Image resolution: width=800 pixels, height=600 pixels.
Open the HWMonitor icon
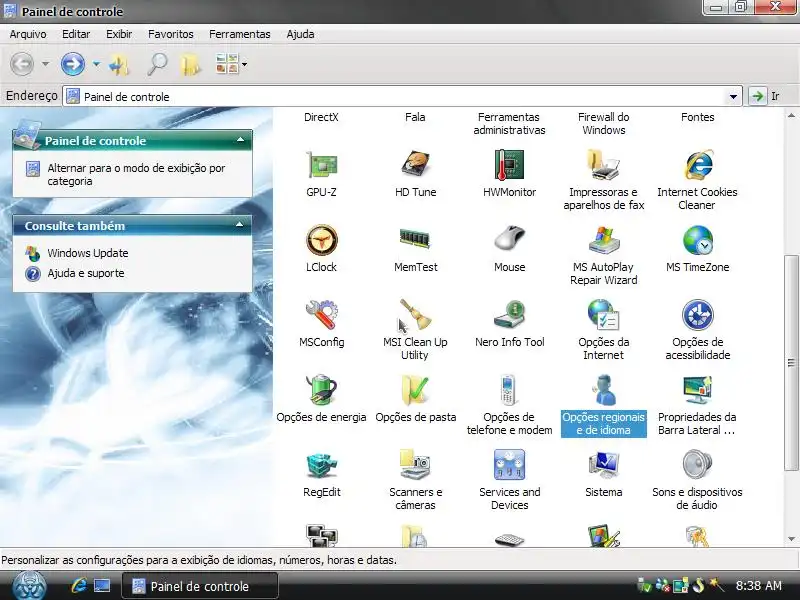[x=509, y=165]
